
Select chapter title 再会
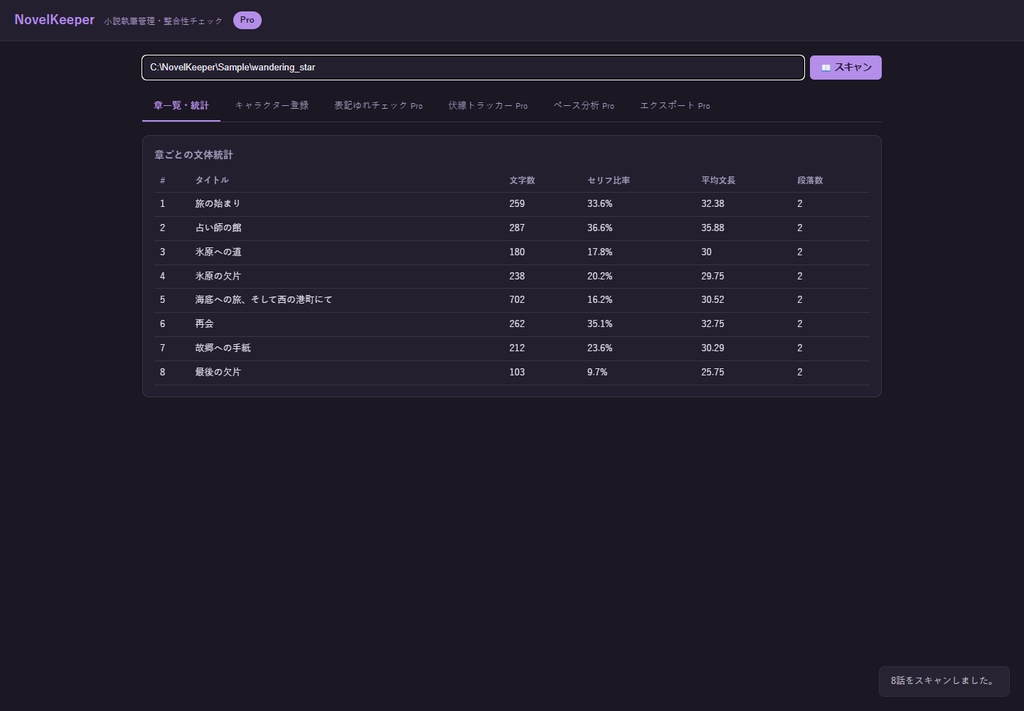click(204, 324)
